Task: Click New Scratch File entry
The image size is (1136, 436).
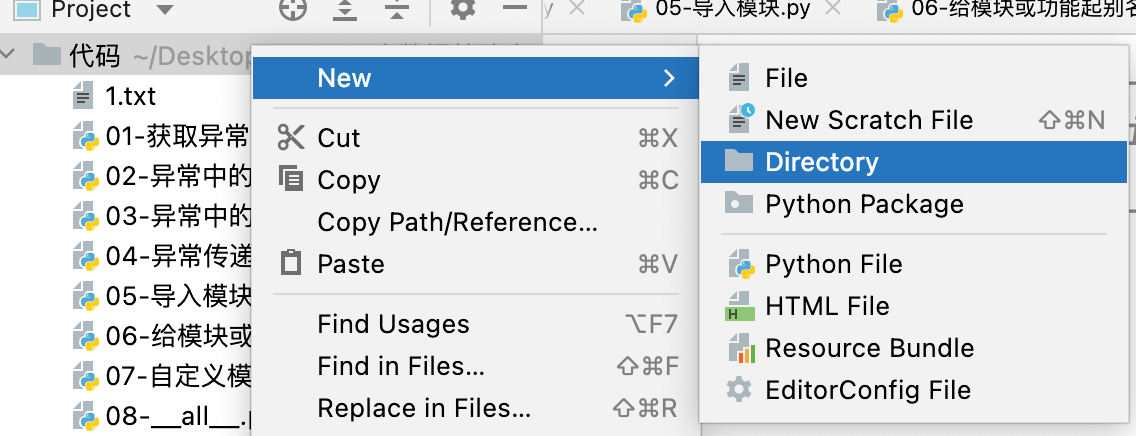Action: [868, 120]
